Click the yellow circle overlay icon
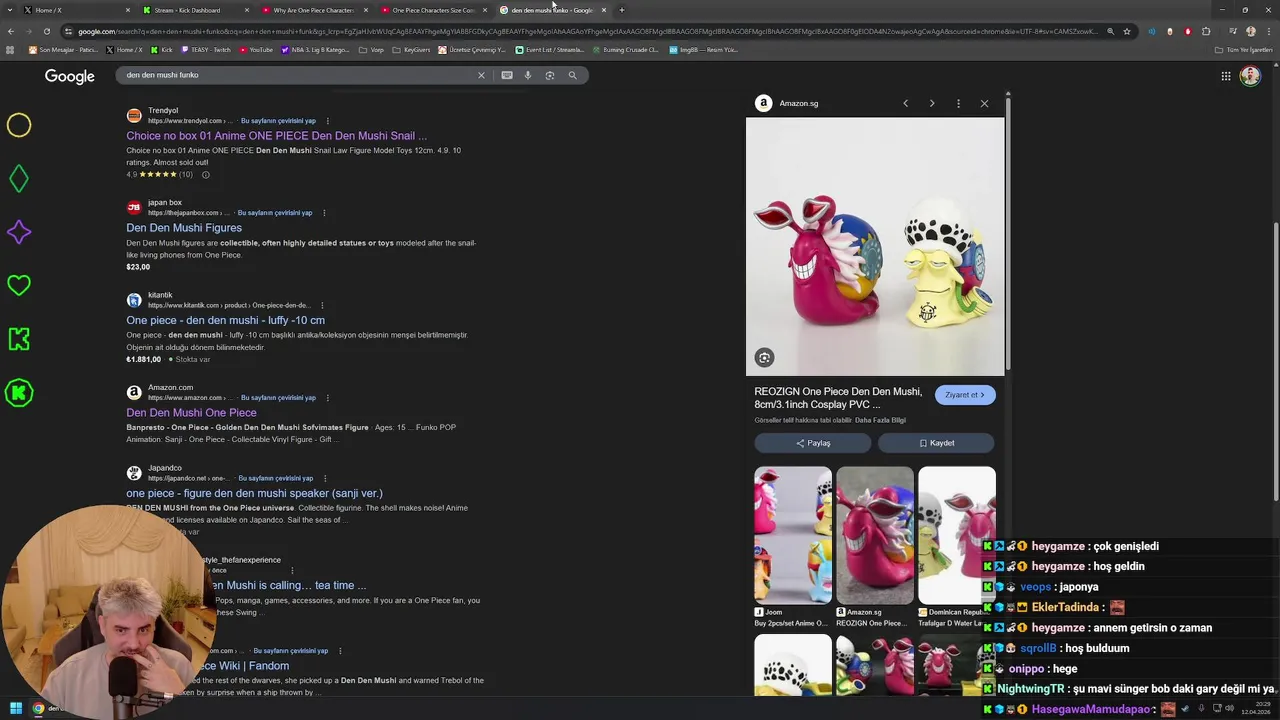Screen dimensions: 1280x720 click(x=19, y=125)
